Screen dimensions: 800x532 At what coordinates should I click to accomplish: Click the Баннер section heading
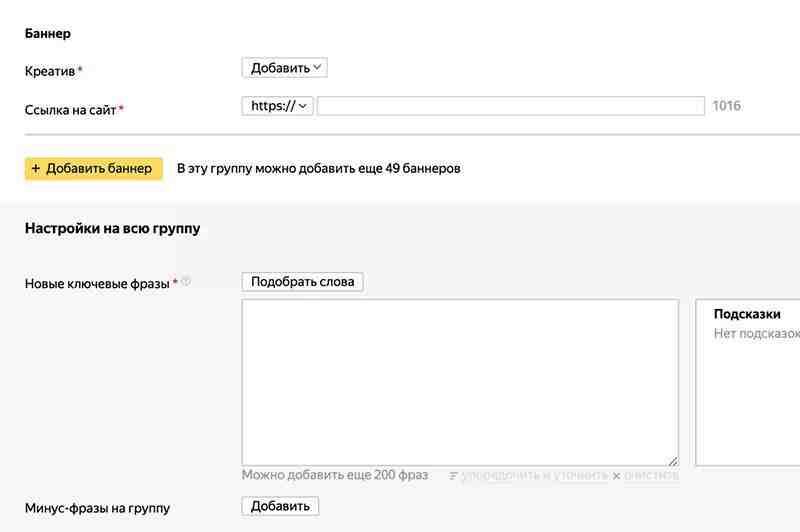click(x=47, y=34)
